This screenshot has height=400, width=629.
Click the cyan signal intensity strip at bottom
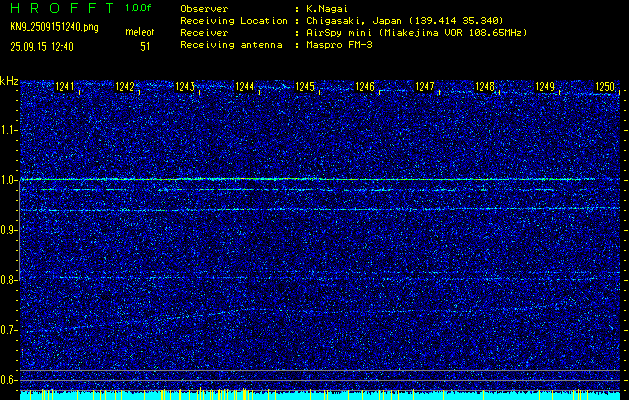coord(320,395)
